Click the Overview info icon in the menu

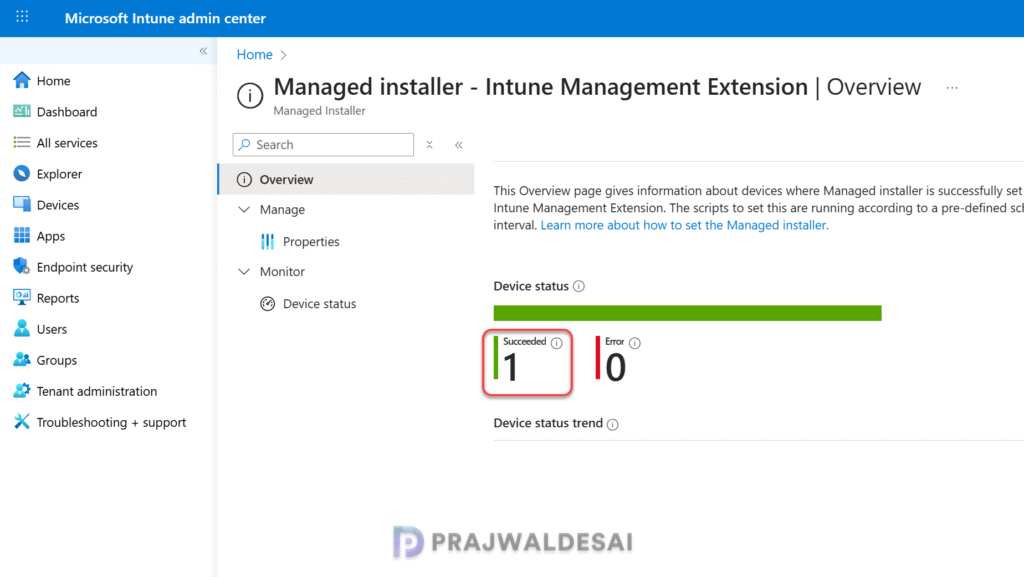tap(244, 179)
